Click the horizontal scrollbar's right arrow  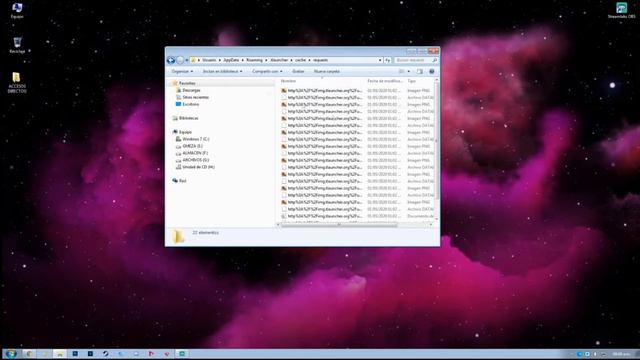(431, 224)
